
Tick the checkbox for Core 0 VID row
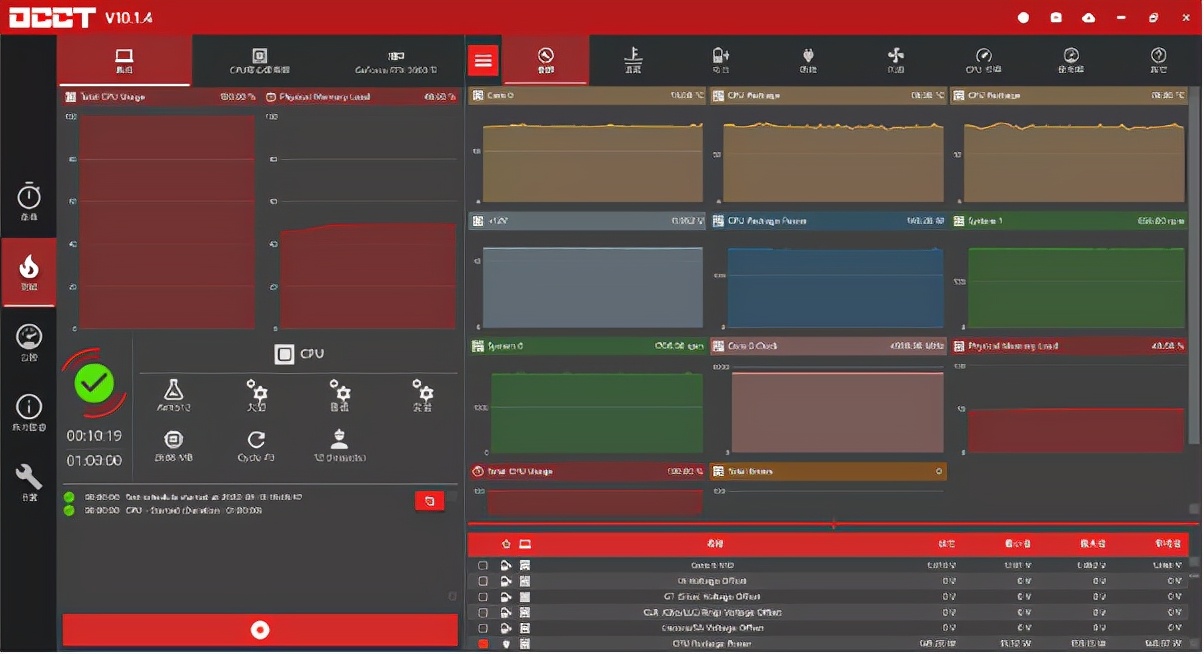(x=483, y=565)
